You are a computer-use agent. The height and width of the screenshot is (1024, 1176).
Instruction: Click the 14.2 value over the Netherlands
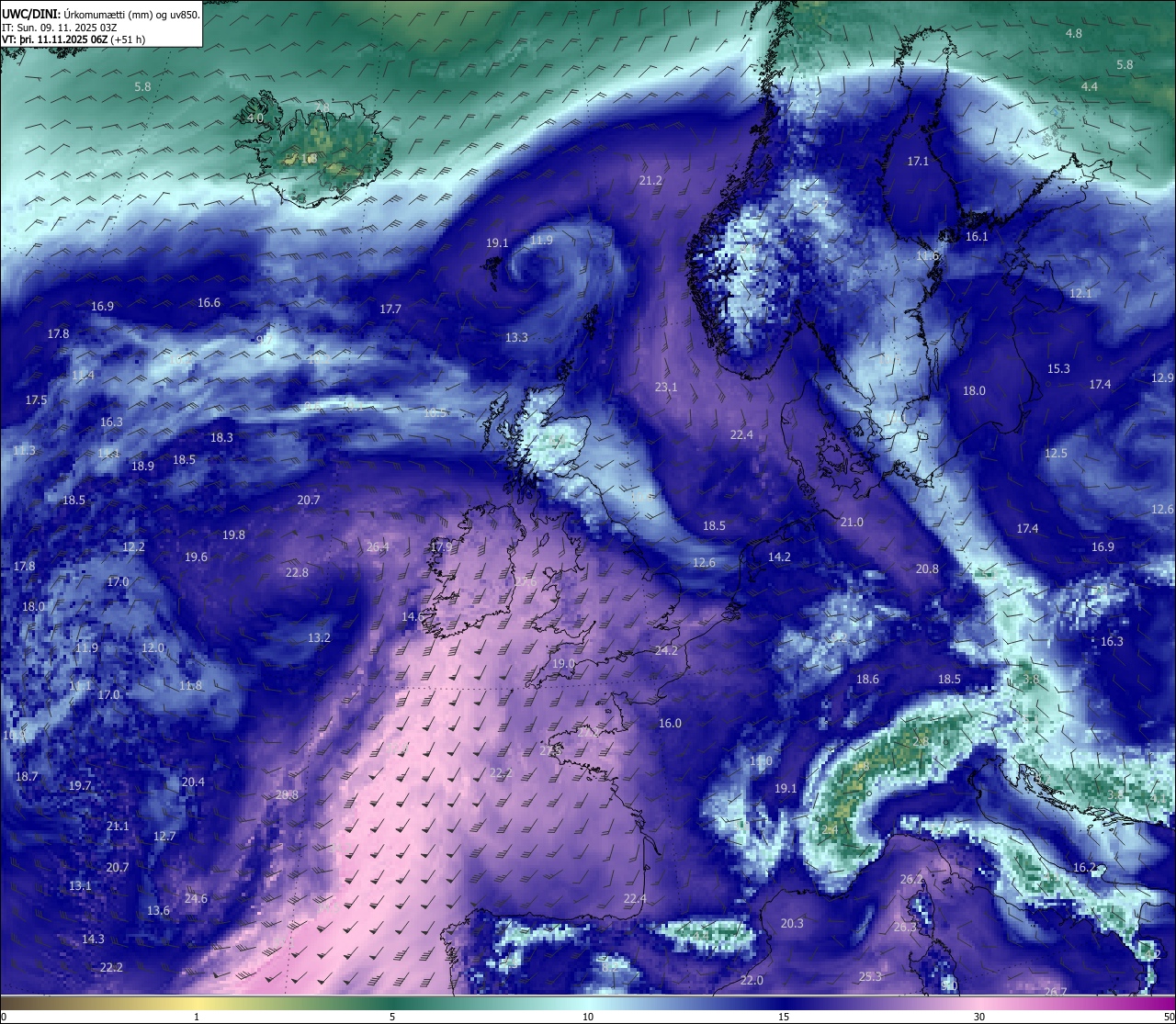pyautogui.click(x=779, y=557)
